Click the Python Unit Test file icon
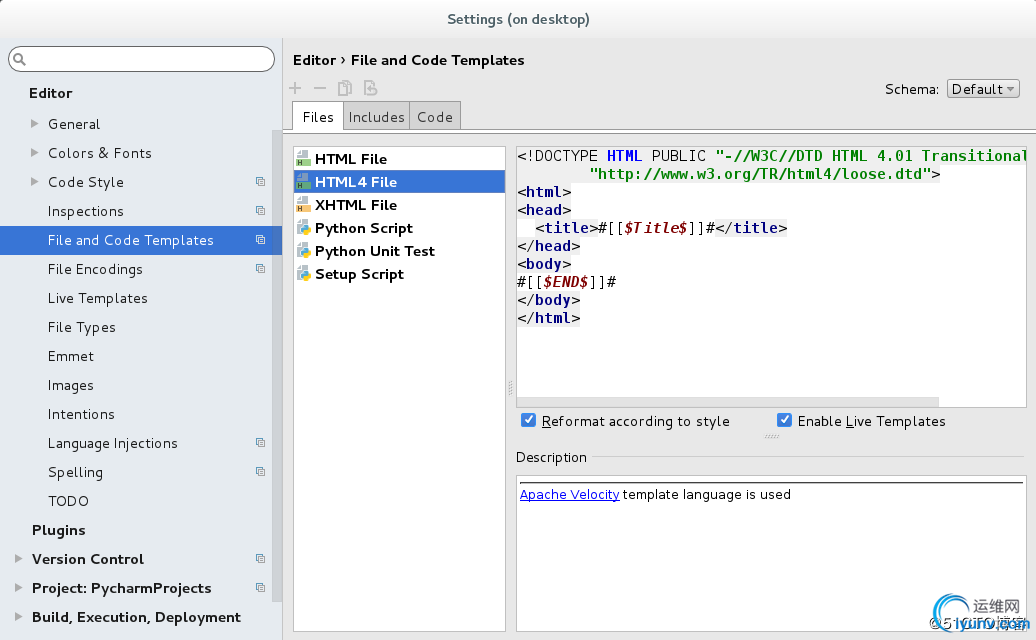1036x640 pixels. pyautogui.click(x=303, y=251)
